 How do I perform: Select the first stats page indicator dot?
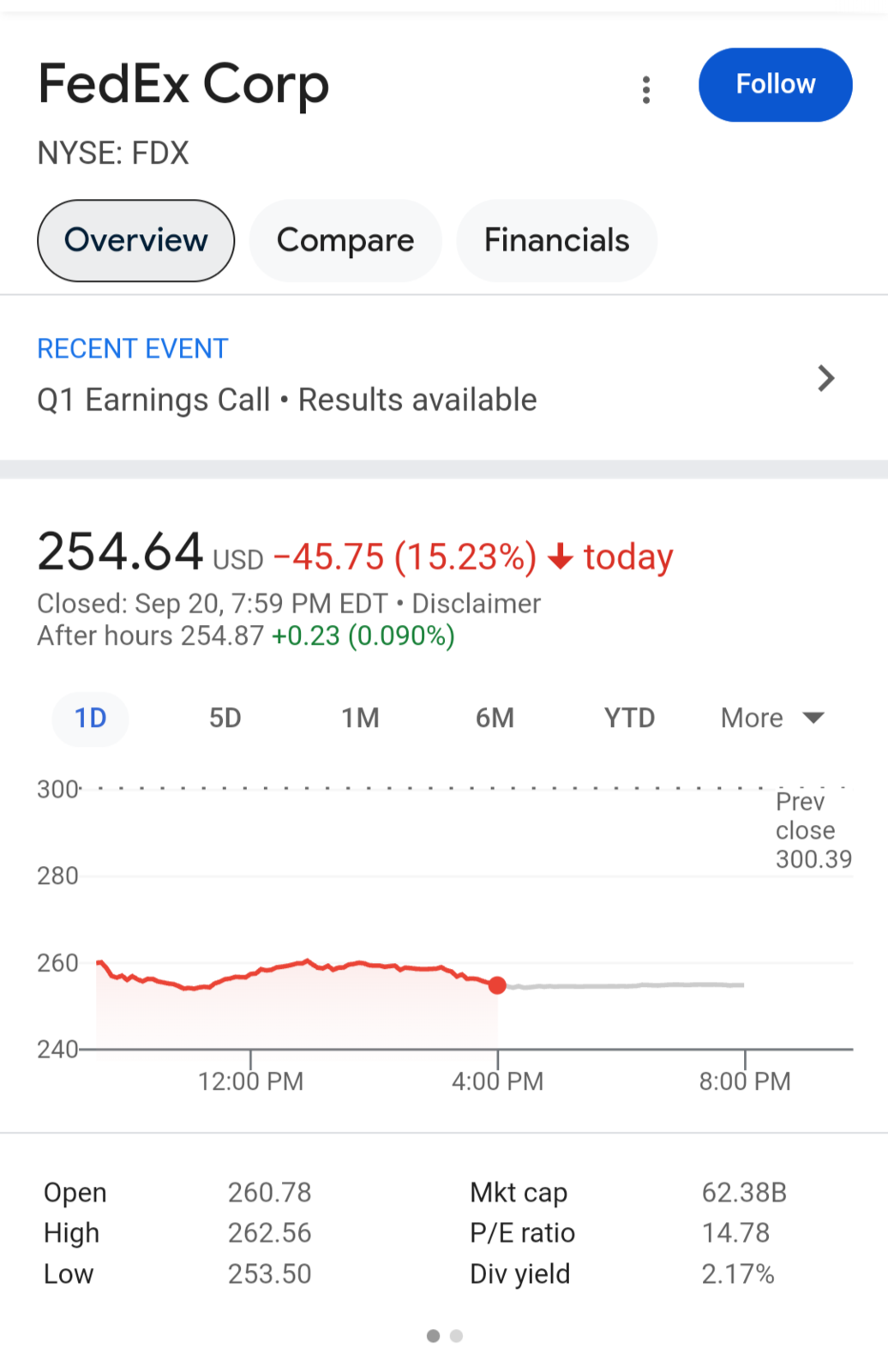coord(433,1336)
